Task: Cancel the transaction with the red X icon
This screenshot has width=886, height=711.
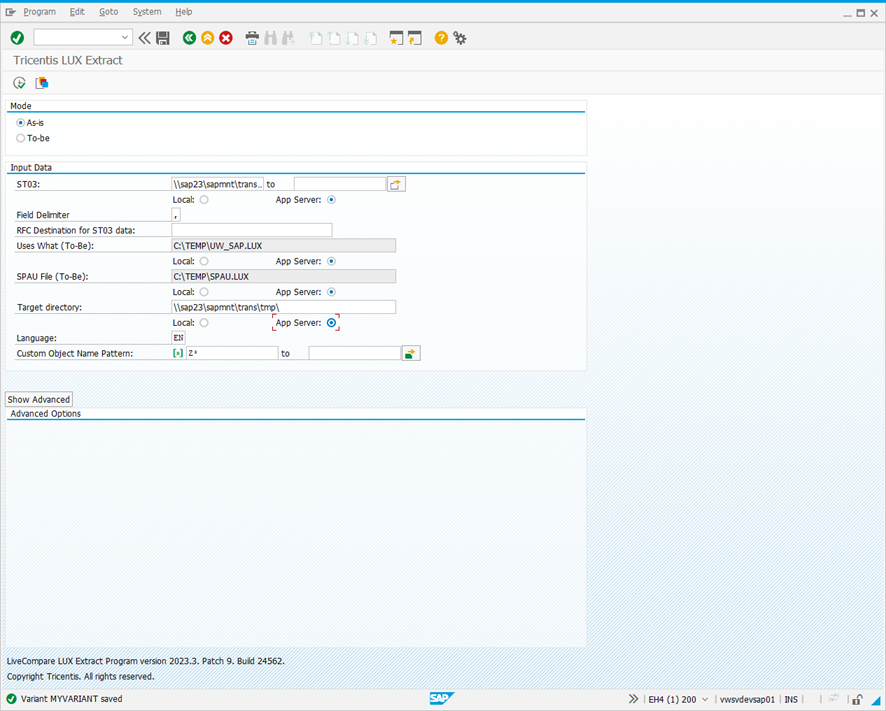Action: point(225,38)
